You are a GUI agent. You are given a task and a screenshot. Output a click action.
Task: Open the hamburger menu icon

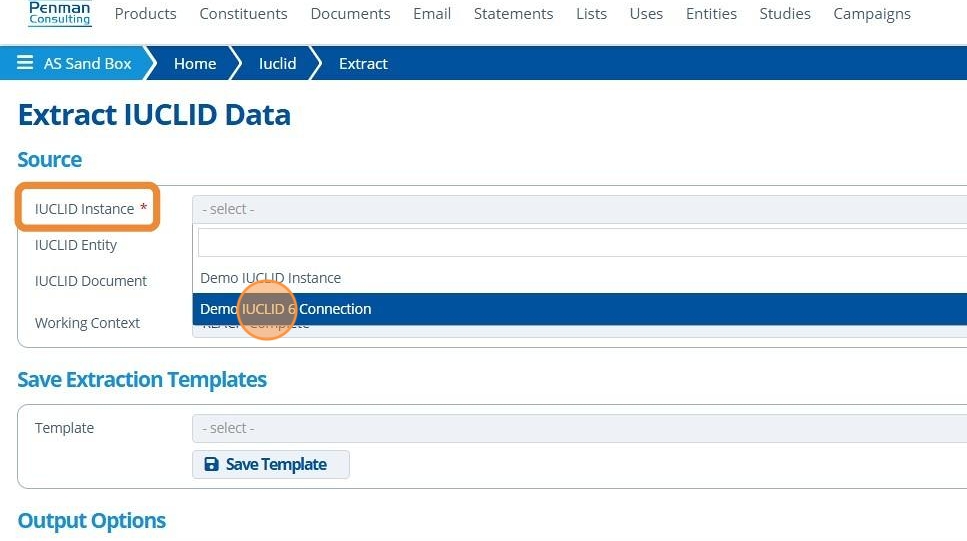pos(25,62)
